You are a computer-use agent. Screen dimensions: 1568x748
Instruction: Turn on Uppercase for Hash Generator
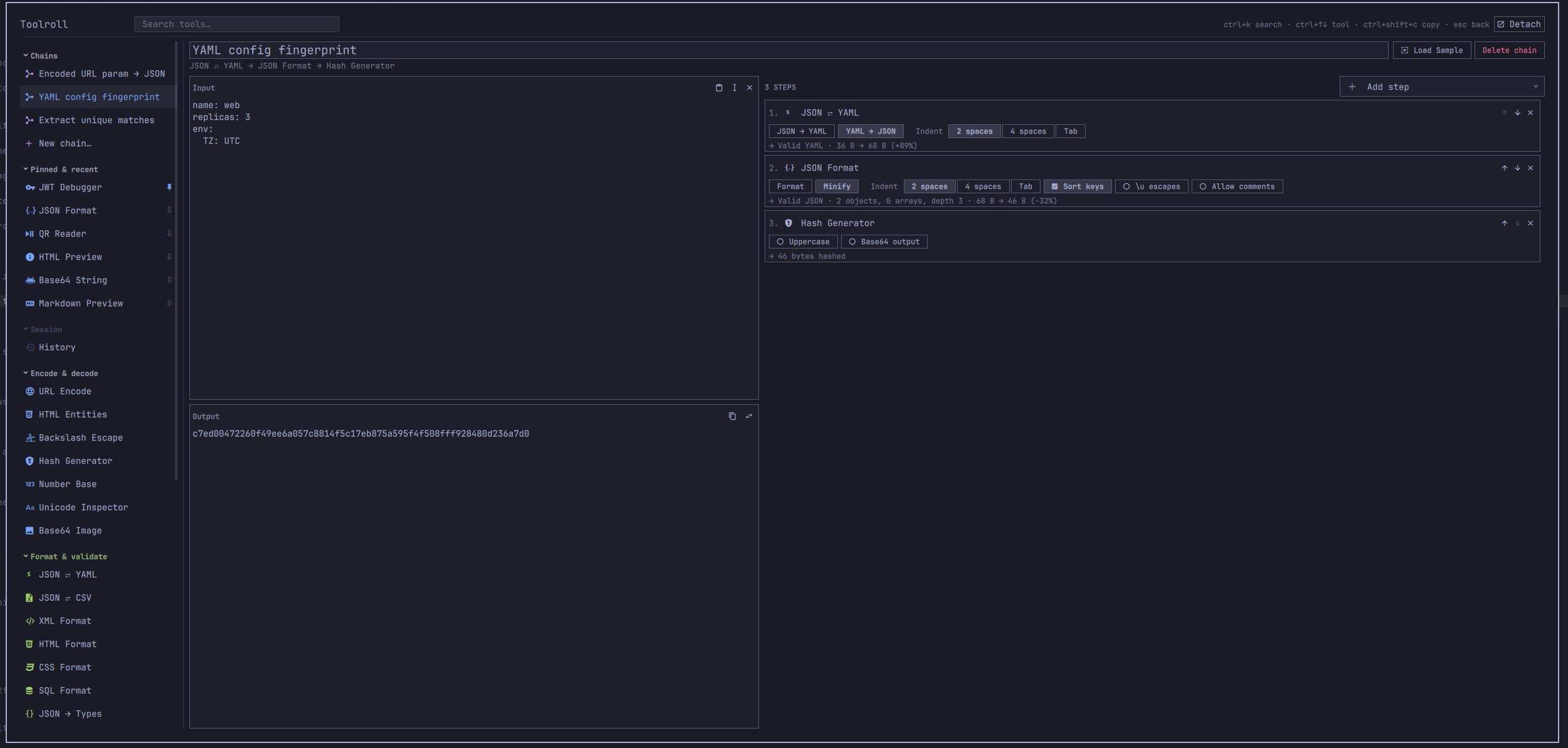(803, 242)
